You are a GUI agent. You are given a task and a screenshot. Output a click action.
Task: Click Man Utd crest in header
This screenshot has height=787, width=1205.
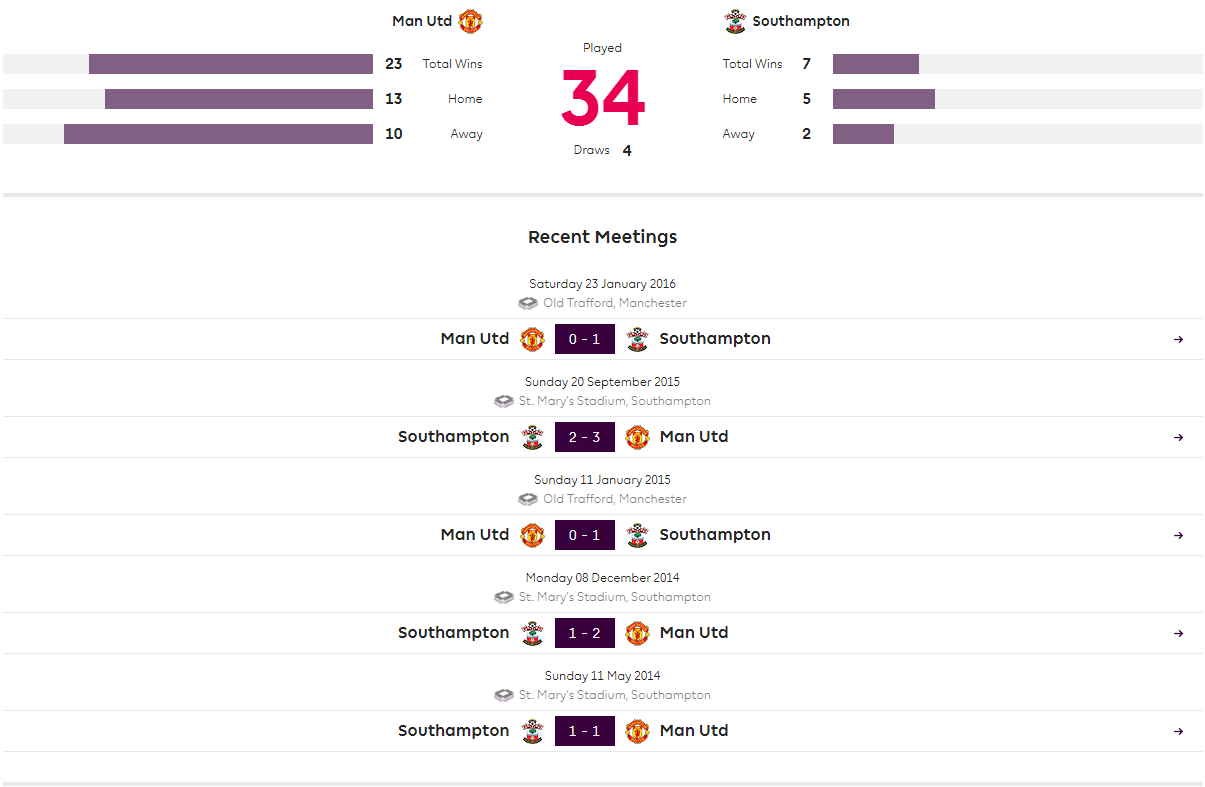click(x=470, y=21)
